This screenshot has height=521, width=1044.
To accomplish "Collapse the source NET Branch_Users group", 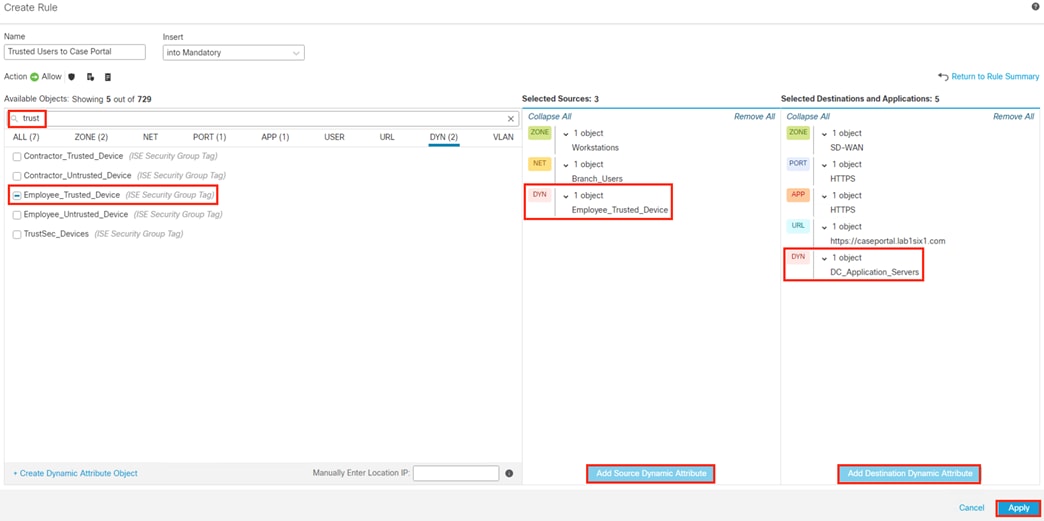I will click(x=566, y=165).
